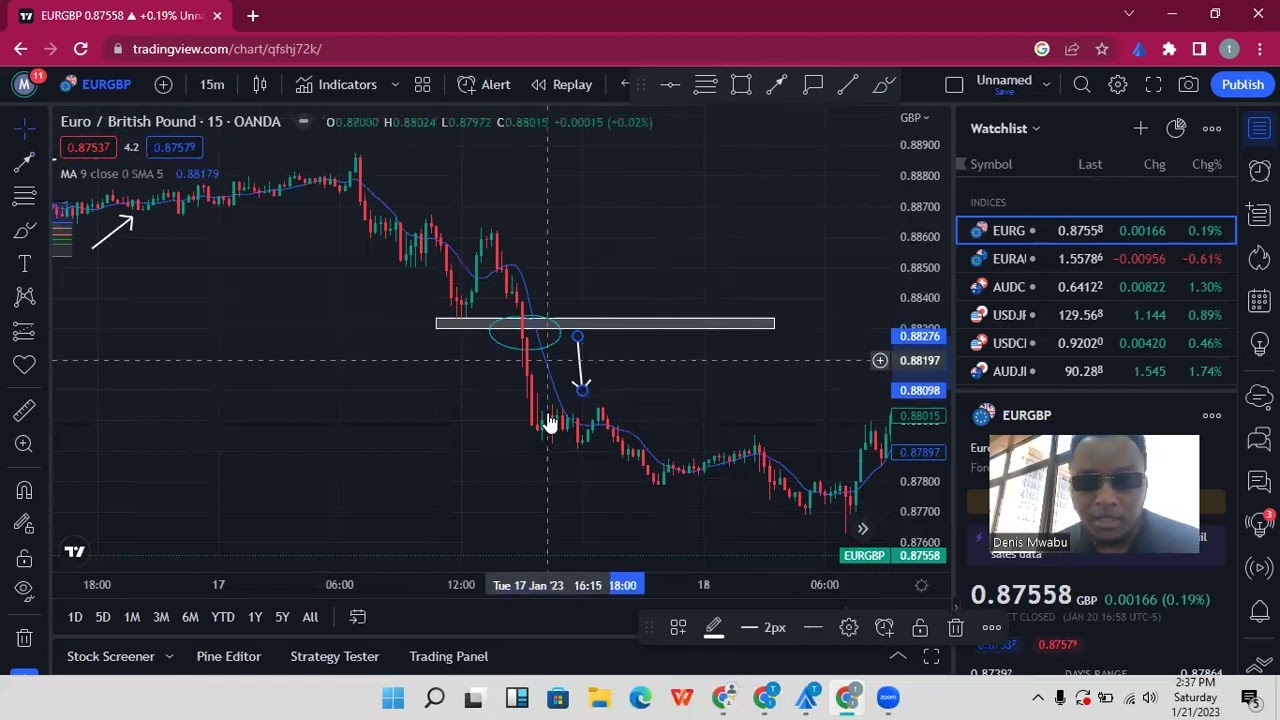Screen dimensions: 1280x720
Task: Toggle stay in drawing mode
Action: (25, 523)
